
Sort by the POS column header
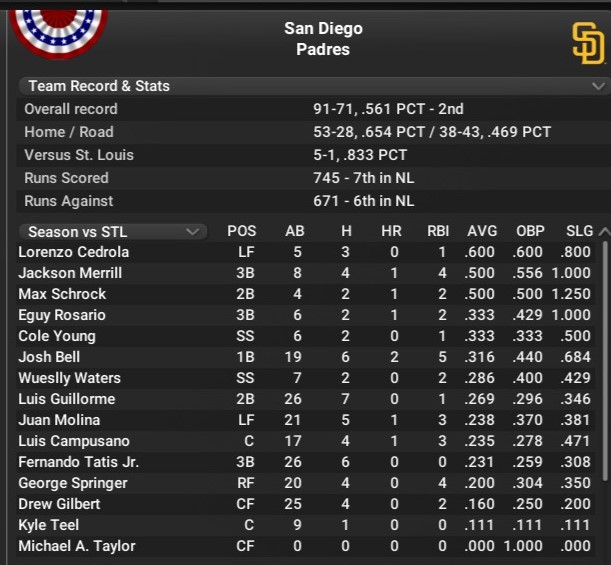(241, 232)
